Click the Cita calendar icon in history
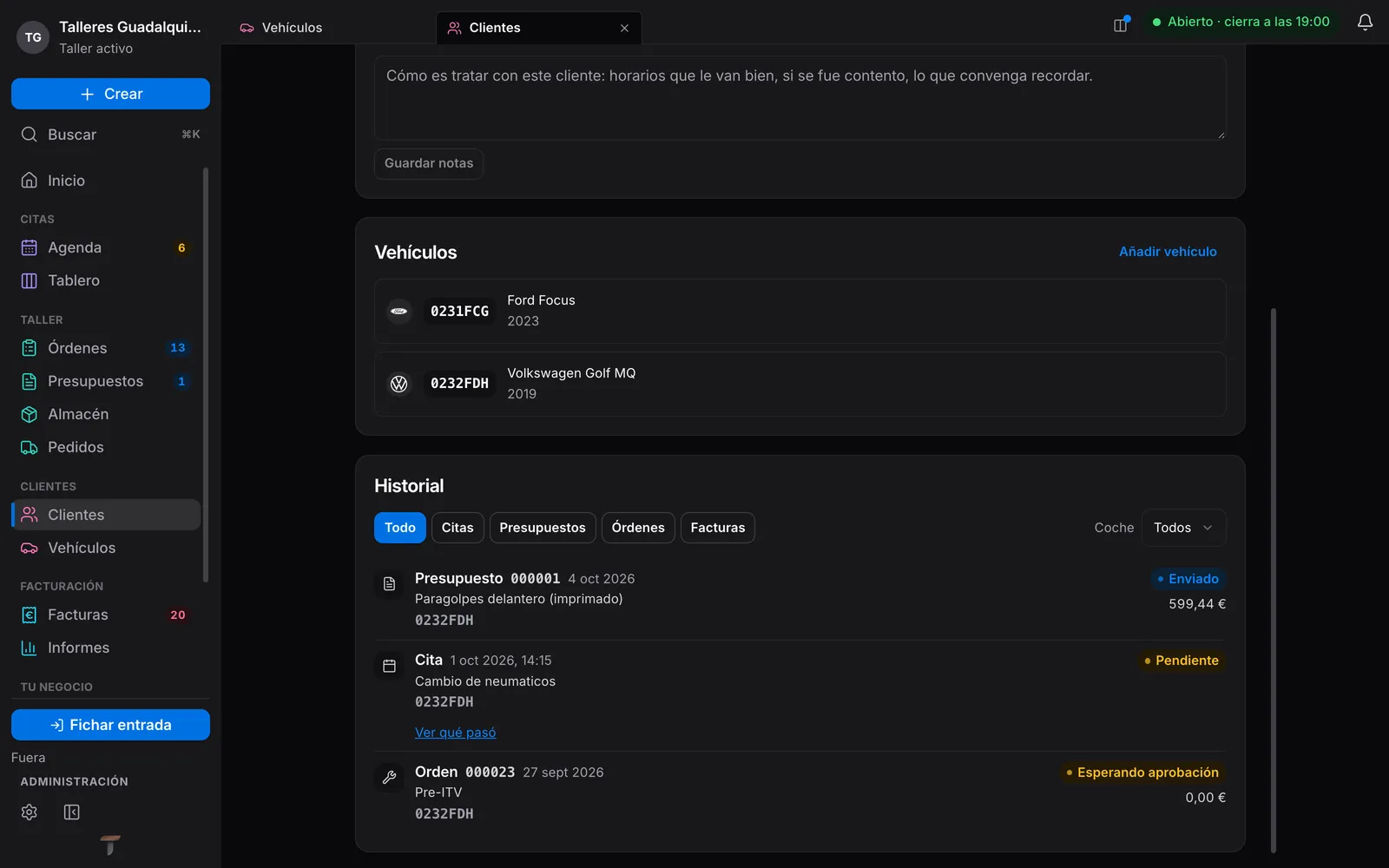The width and height of the screenshot is (1389, 868). [x=389, y=666]
